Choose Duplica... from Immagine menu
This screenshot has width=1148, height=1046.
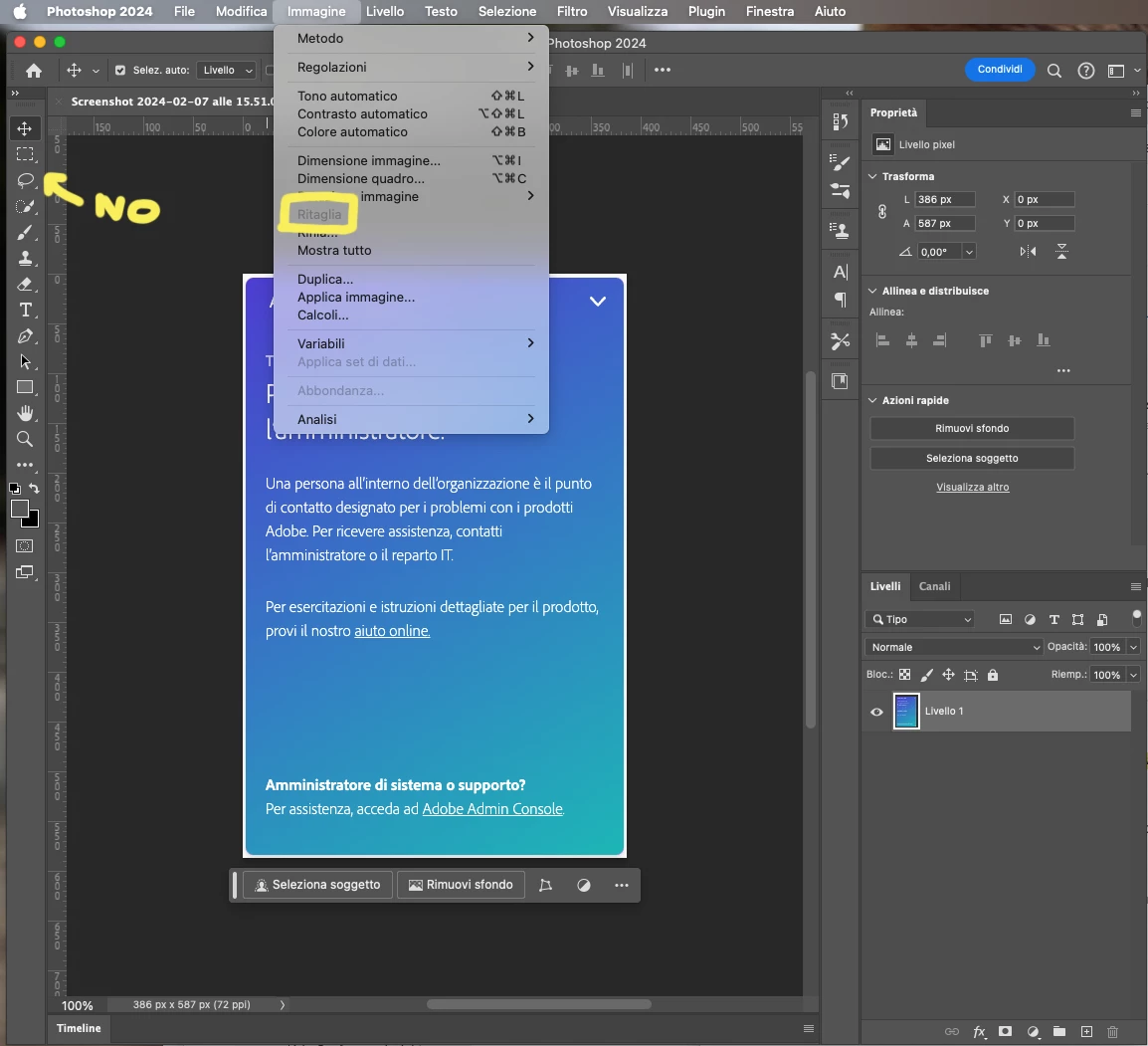[412, 279]
